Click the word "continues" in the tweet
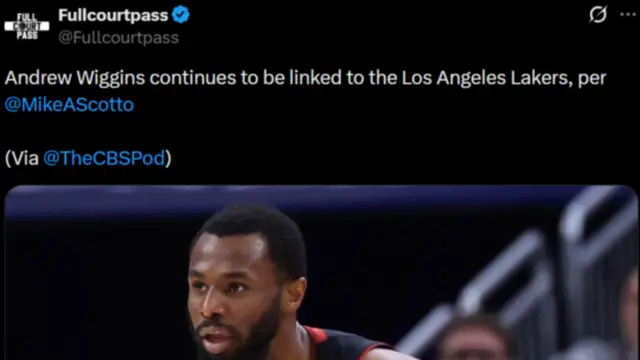Image resolution: width=640 pixels, height=360 pixels. (192, 78)
